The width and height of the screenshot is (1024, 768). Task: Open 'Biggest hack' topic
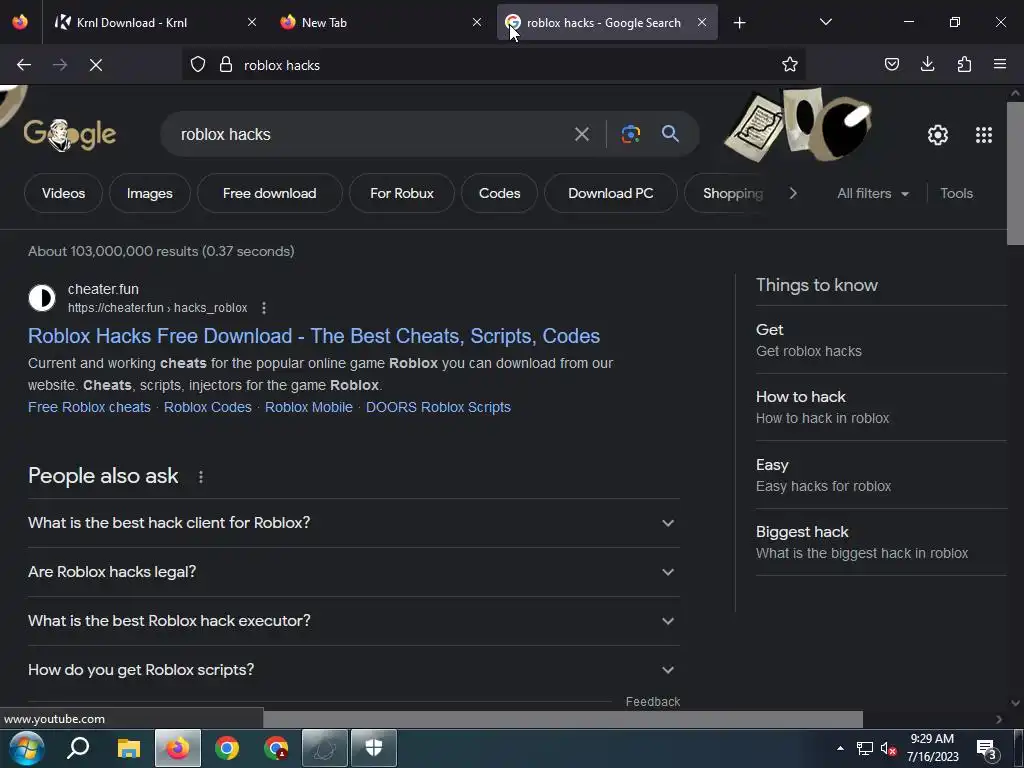coord(881,542)
